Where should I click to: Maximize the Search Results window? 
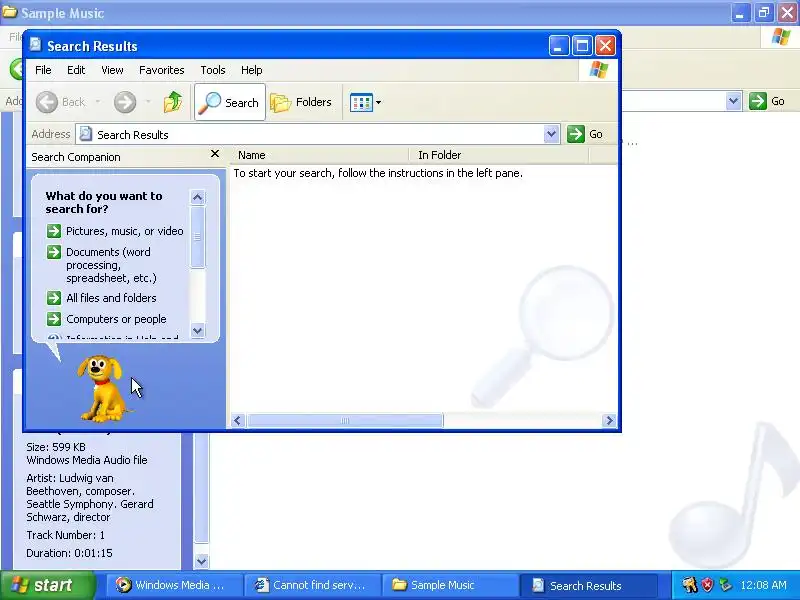(x=582, y=46)
